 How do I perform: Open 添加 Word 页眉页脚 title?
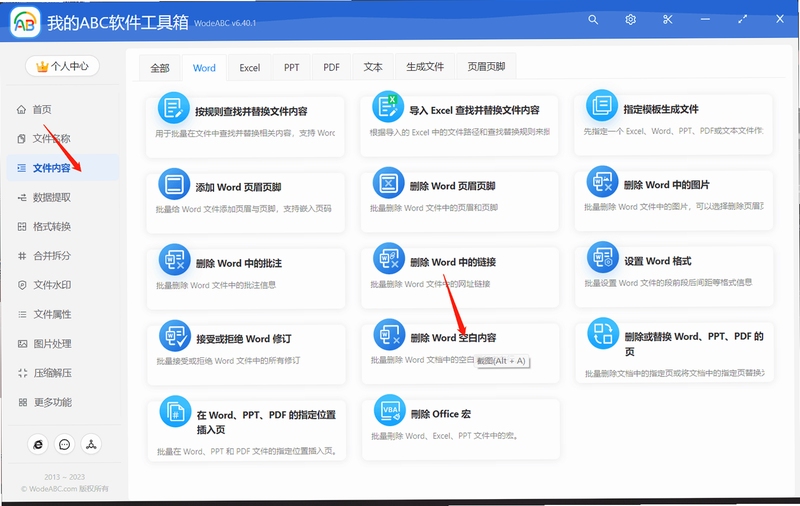[x=238, y=187]
